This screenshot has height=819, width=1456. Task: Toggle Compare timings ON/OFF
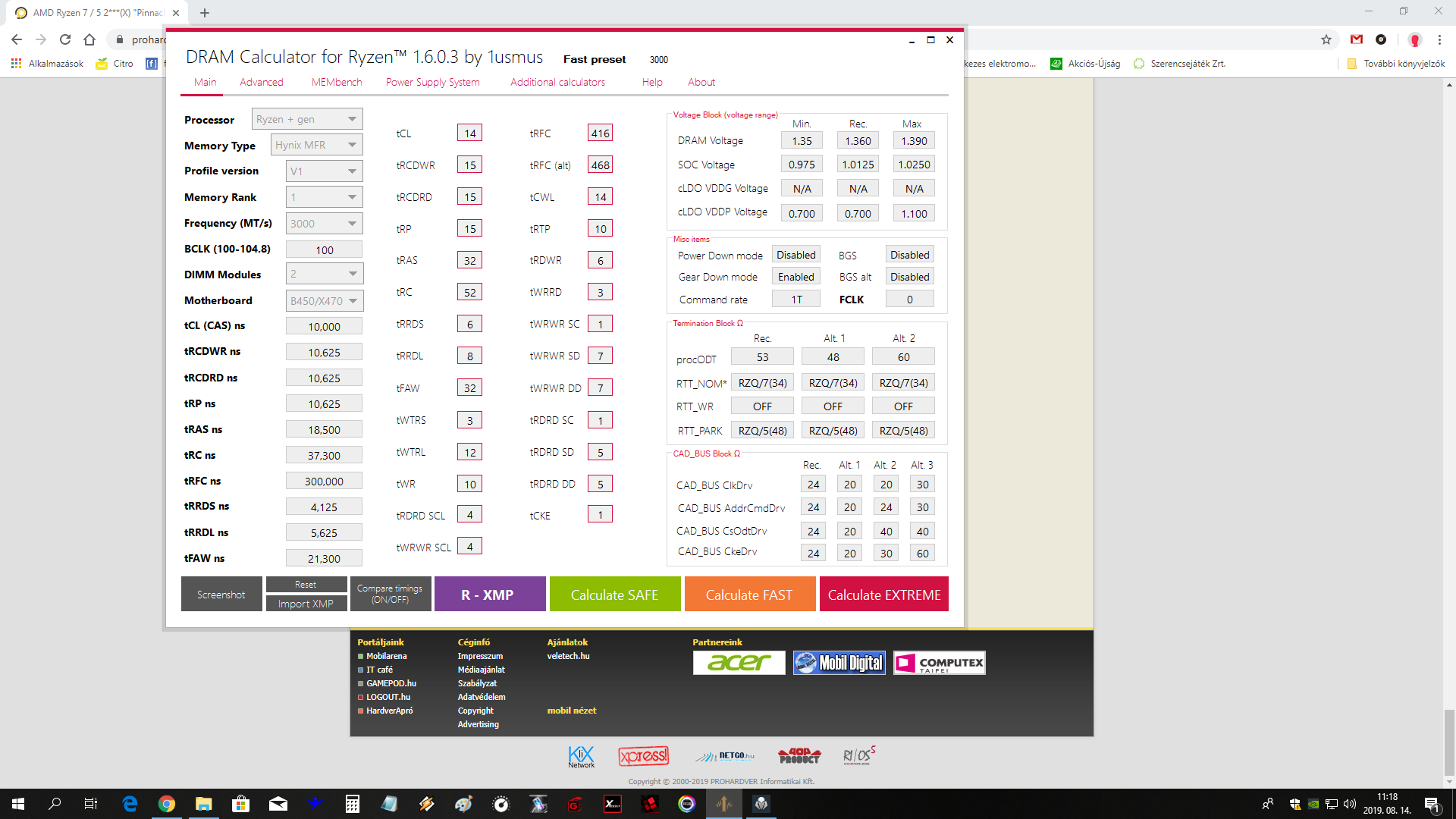point(390,594)
